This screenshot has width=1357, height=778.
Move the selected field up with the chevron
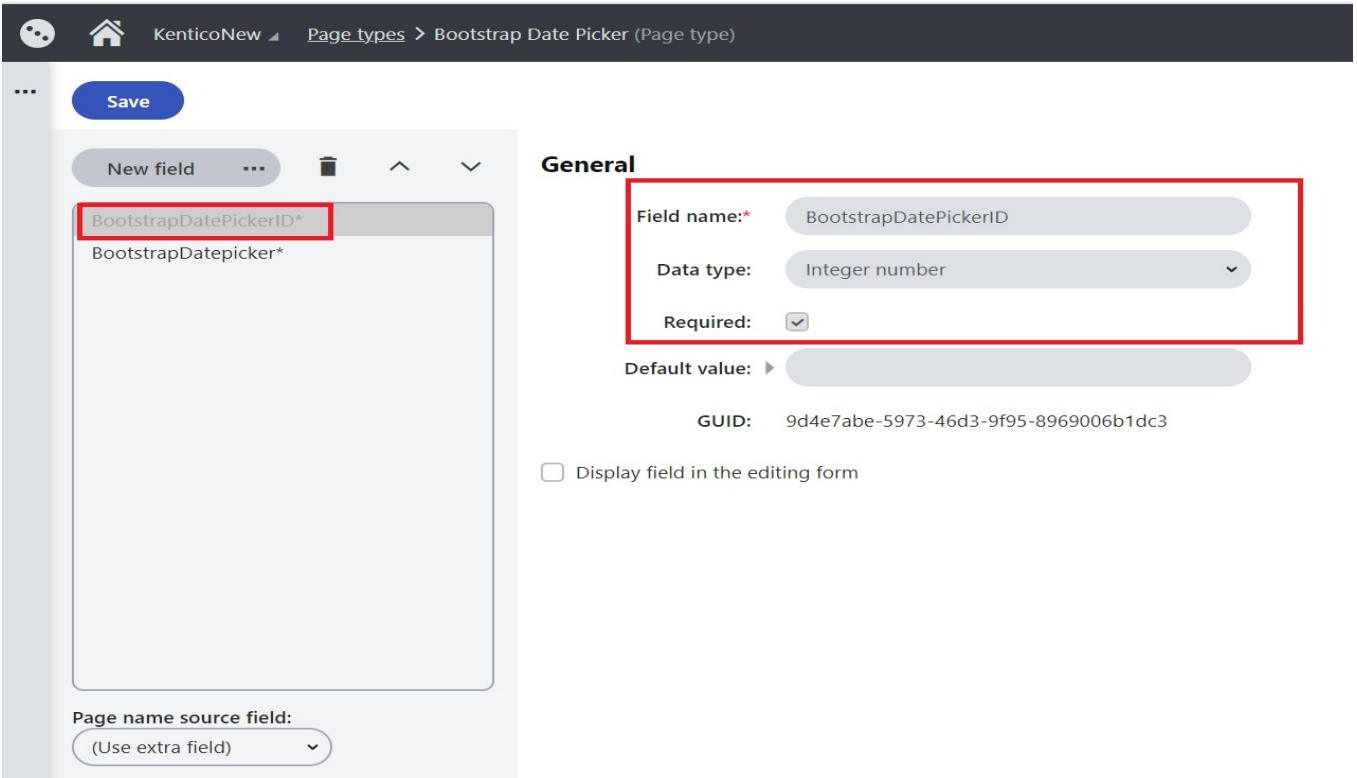[399, 167]
